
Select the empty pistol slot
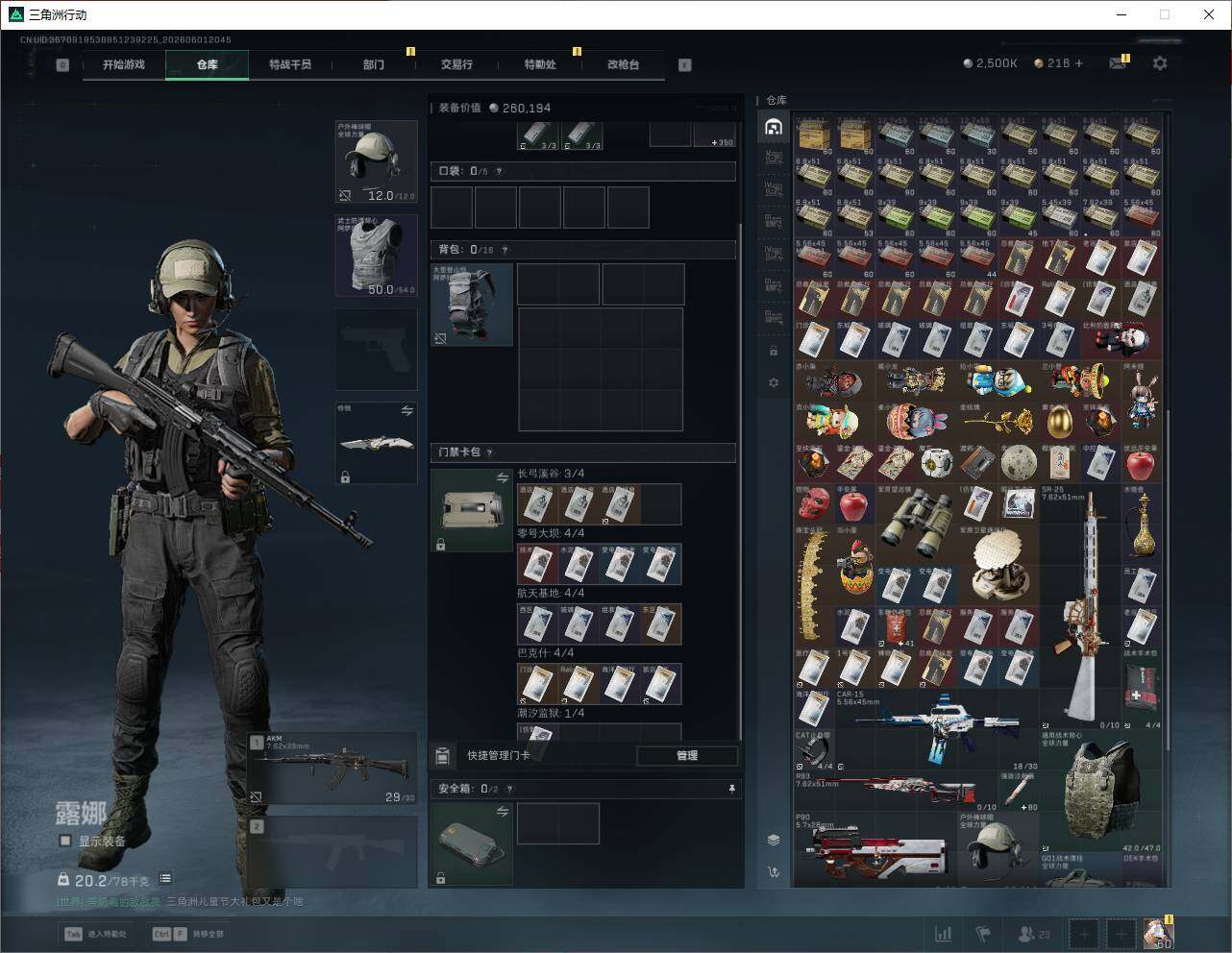377,349
